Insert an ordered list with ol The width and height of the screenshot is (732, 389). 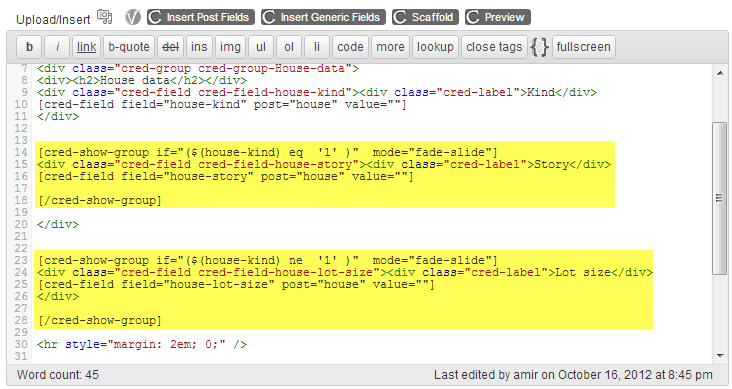tap(289, 47)
